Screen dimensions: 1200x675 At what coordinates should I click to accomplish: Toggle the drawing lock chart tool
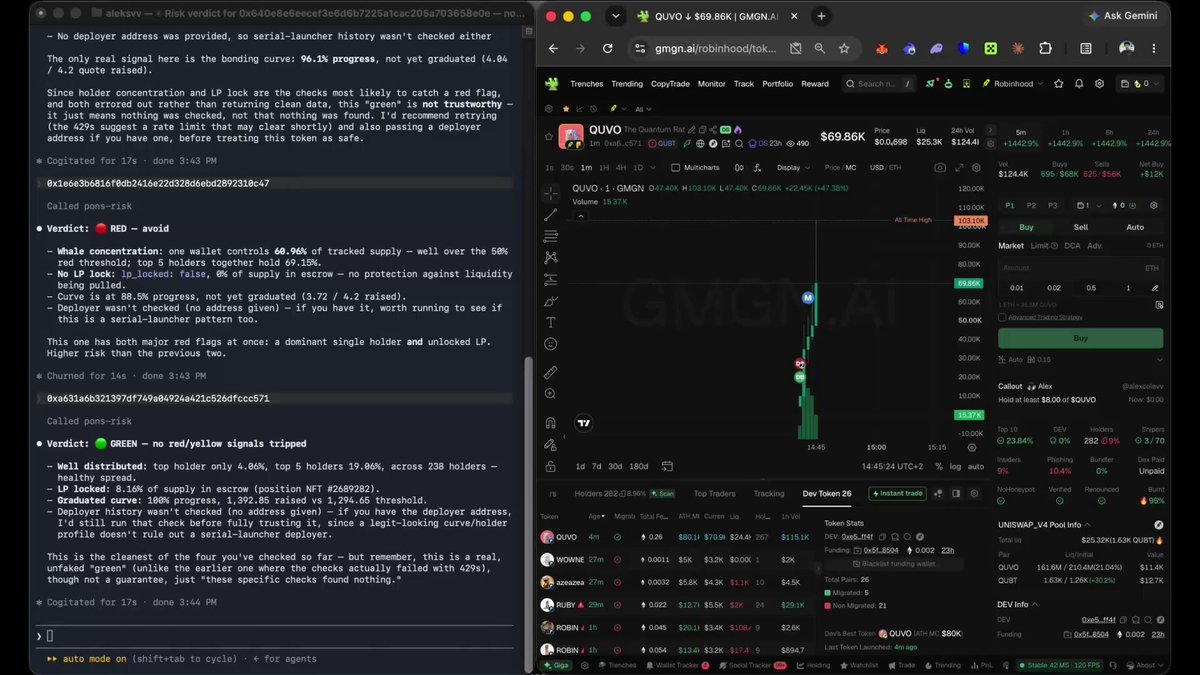[550, 466]
